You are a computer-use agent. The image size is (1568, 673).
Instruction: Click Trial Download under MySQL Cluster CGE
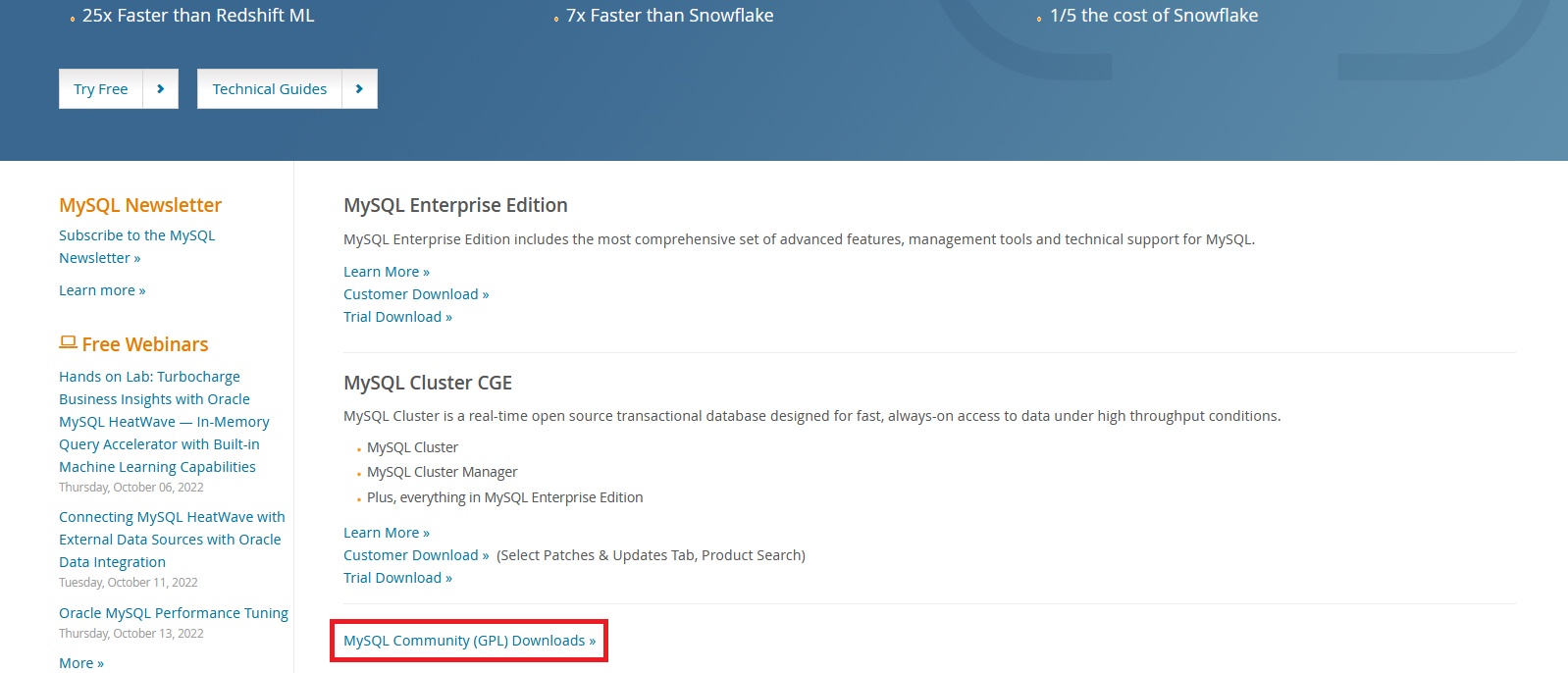click(397, 578)
